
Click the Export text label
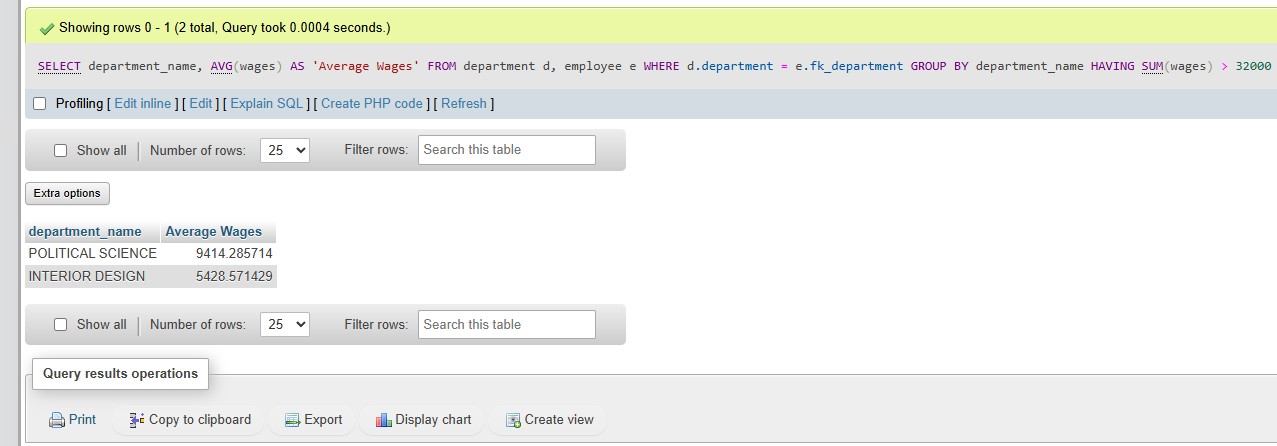click(323, 420)
